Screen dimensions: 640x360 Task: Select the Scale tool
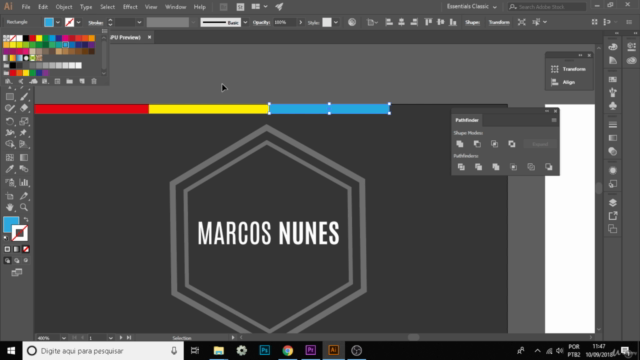tap(24, 121)
